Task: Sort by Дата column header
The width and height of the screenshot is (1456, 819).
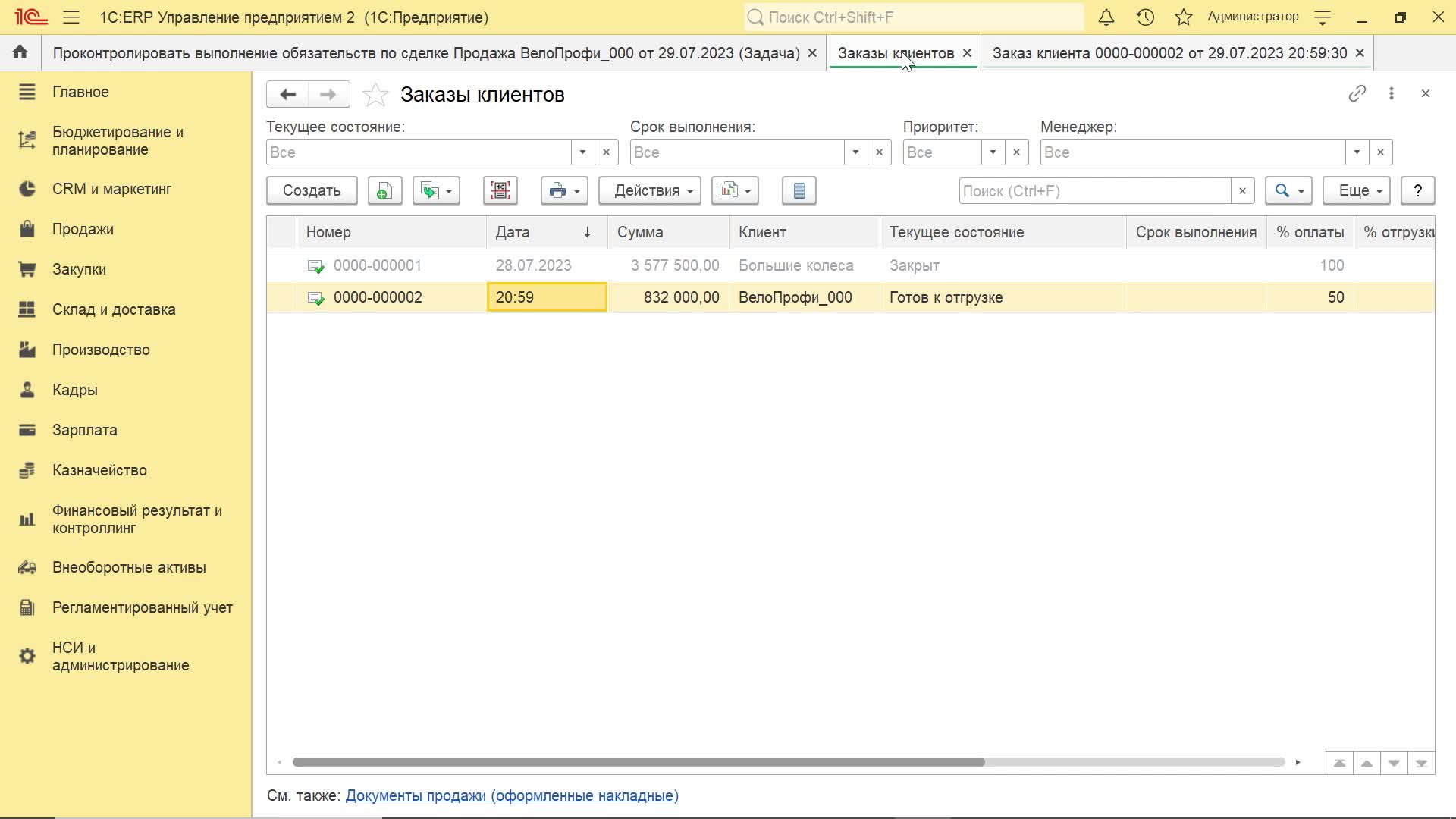Action: pos(547,232)
